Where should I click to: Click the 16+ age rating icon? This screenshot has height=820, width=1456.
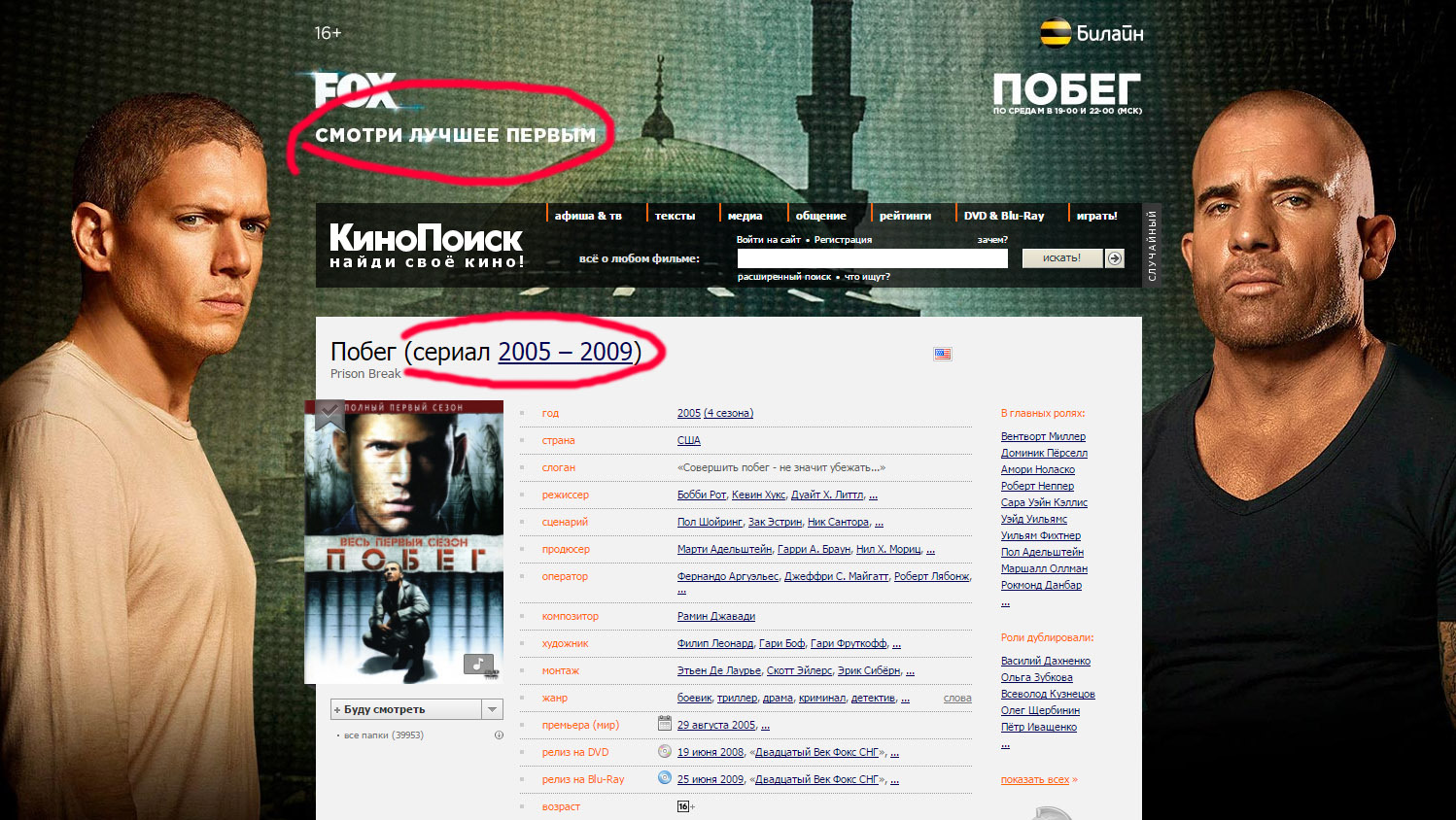[683, 806]
